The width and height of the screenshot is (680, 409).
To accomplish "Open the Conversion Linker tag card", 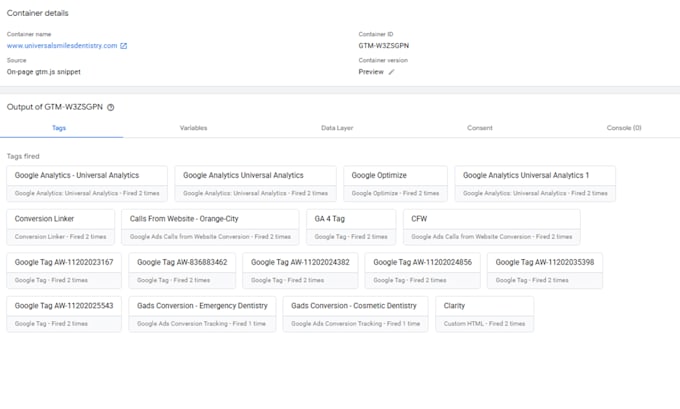I will point(60,227).
